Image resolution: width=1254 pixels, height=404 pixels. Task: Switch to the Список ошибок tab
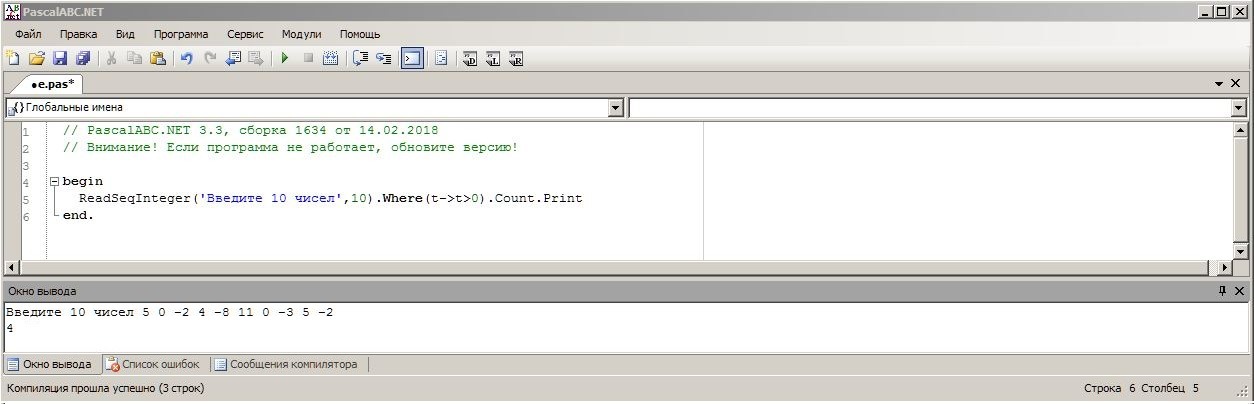tap(153, 364)
